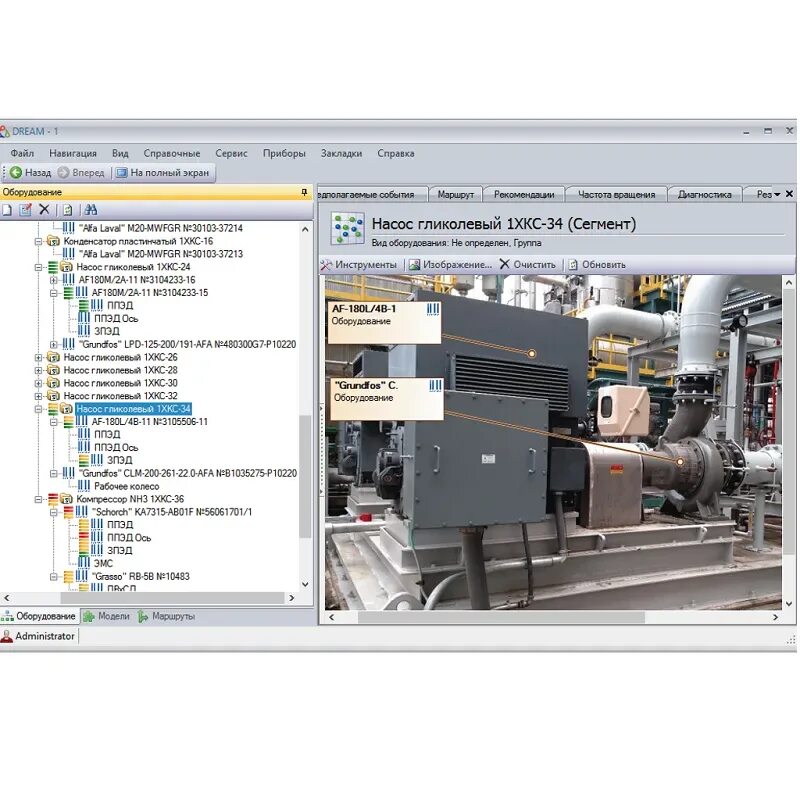
Task: Click the orange hotspot marker on the motor
Action: pos(532,354)
